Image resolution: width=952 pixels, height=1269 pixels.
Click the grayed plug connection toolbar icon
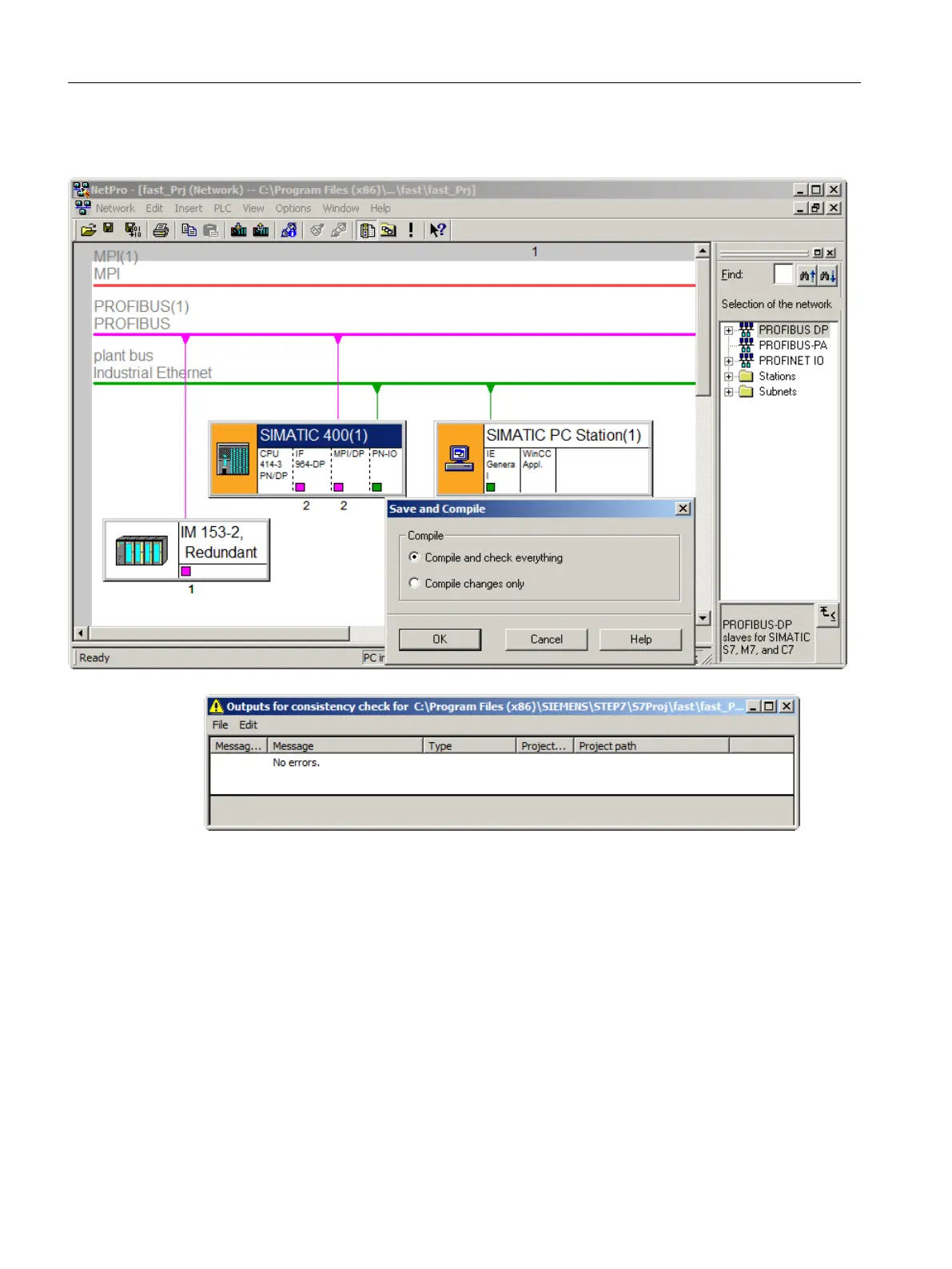click(x=339, y=230)
